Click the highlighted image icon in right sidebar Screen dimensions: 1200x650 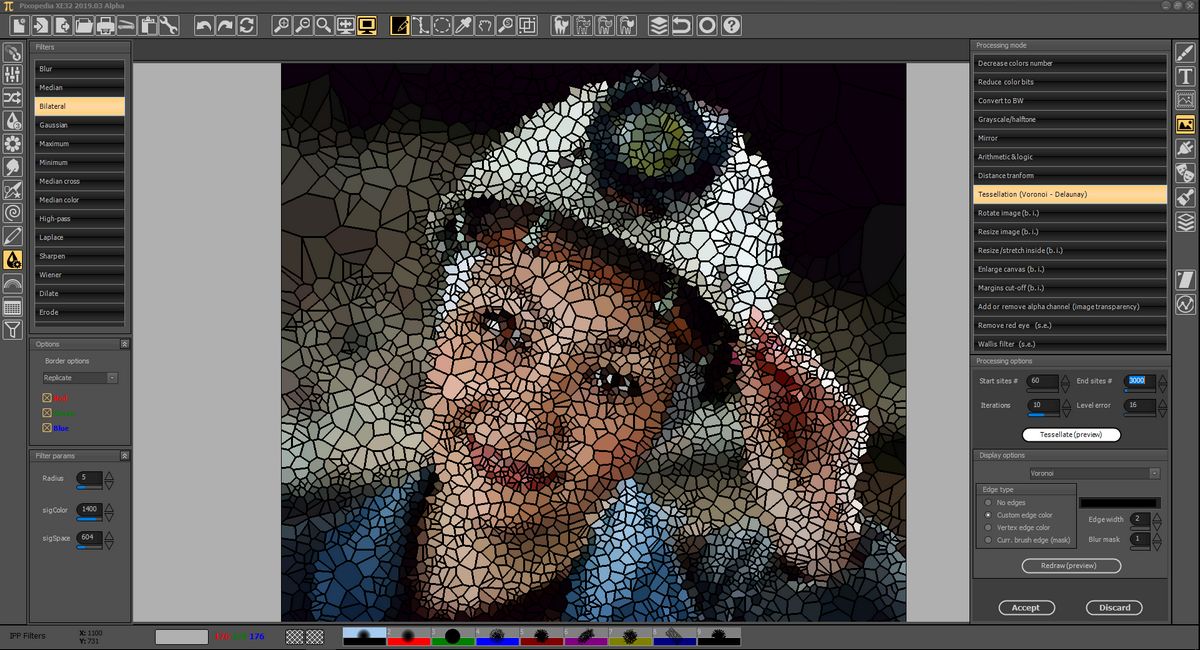[1186, 125]
